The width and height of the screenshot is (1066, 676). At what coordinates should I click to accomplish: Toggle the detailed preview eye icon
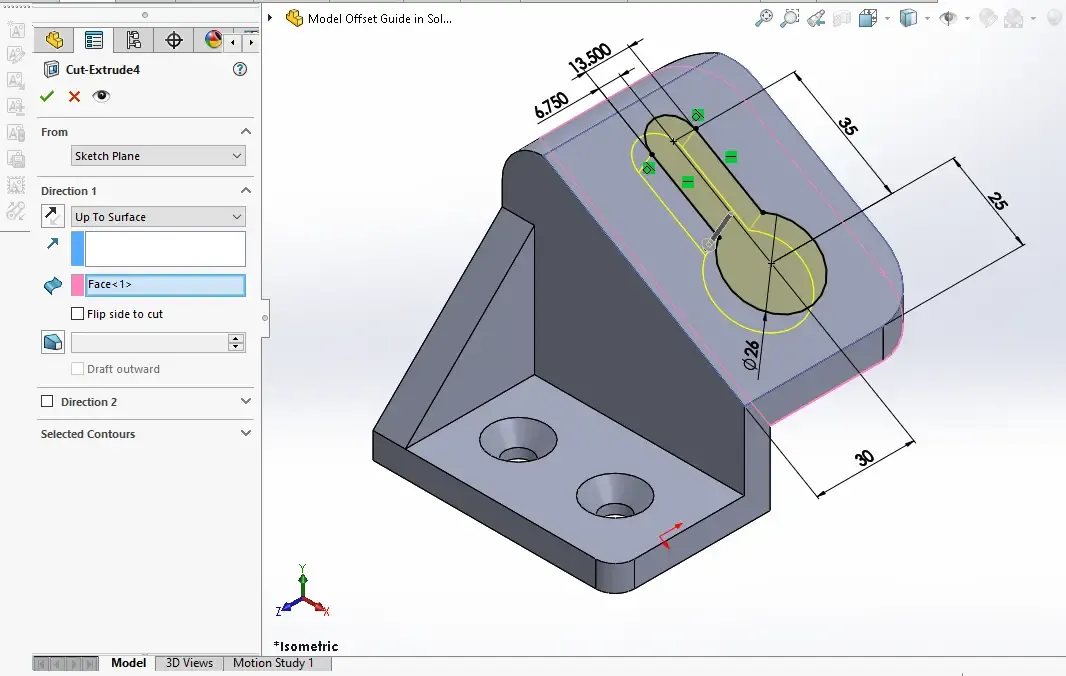point(101,96)
